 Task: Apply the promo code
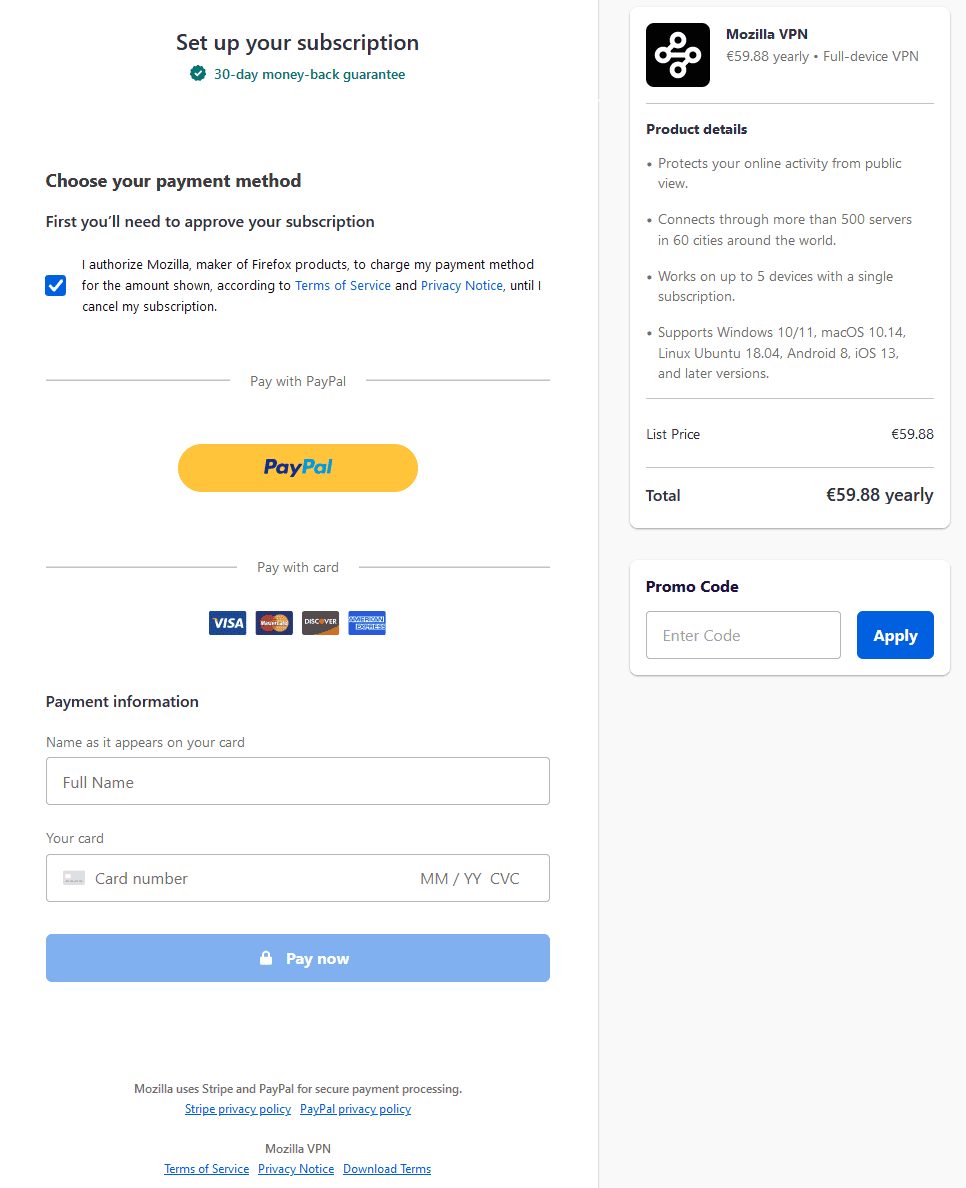click(895, 635)
